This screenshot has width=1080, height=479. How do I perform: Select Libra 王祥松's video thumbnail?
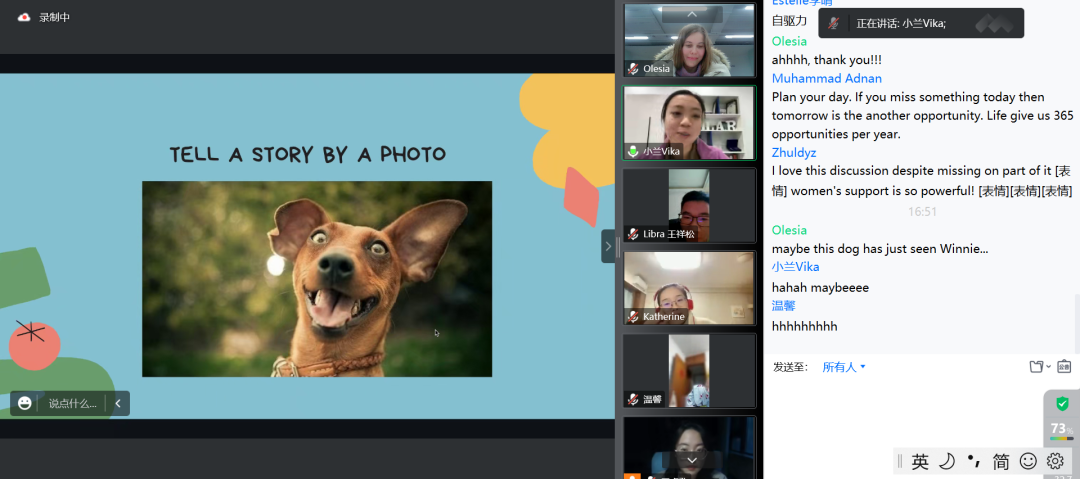coord(689,205)
